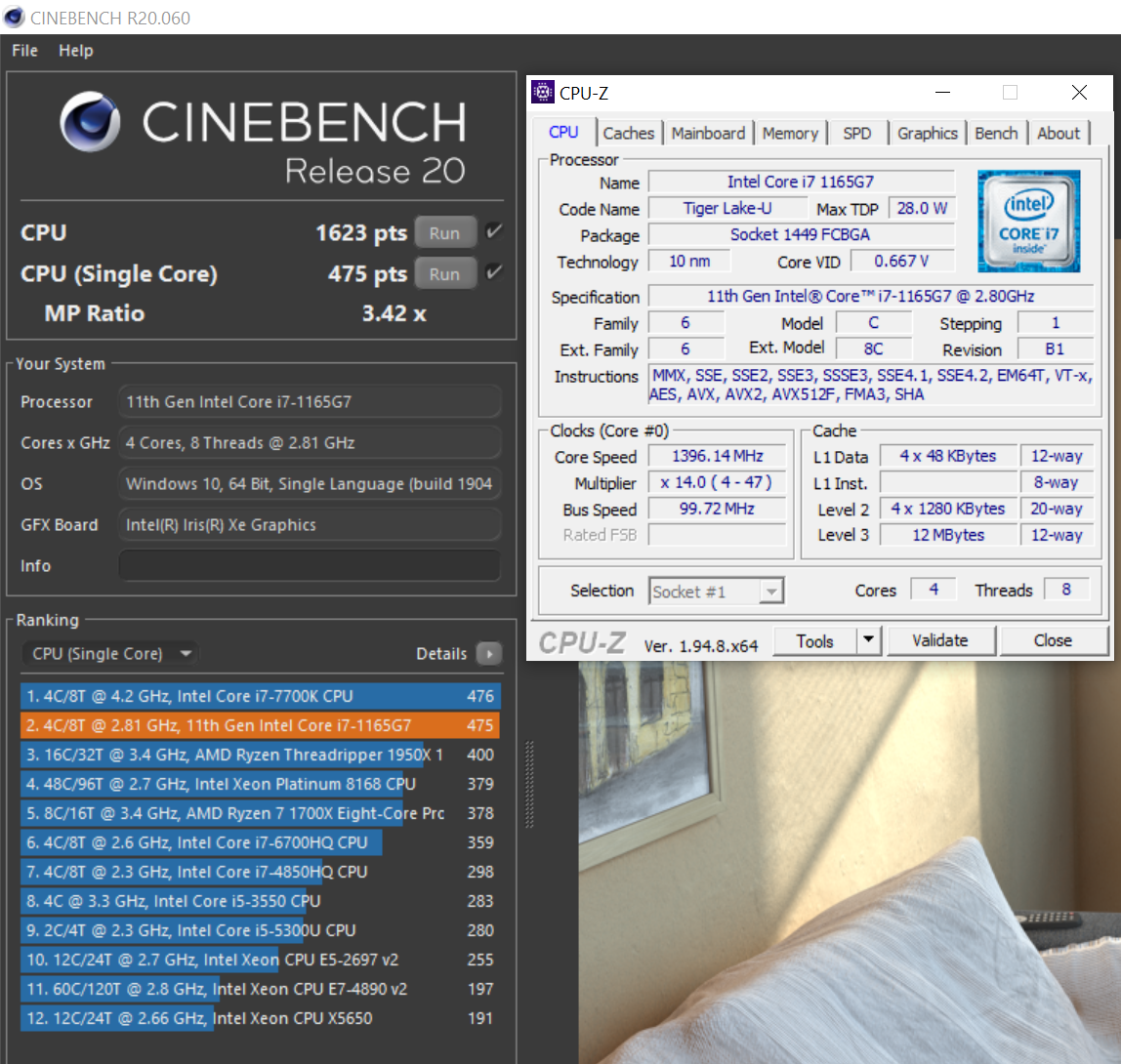Click the Details arrow button in Ranking
Screen dimensions: 1121x1064
click(489, 653)
